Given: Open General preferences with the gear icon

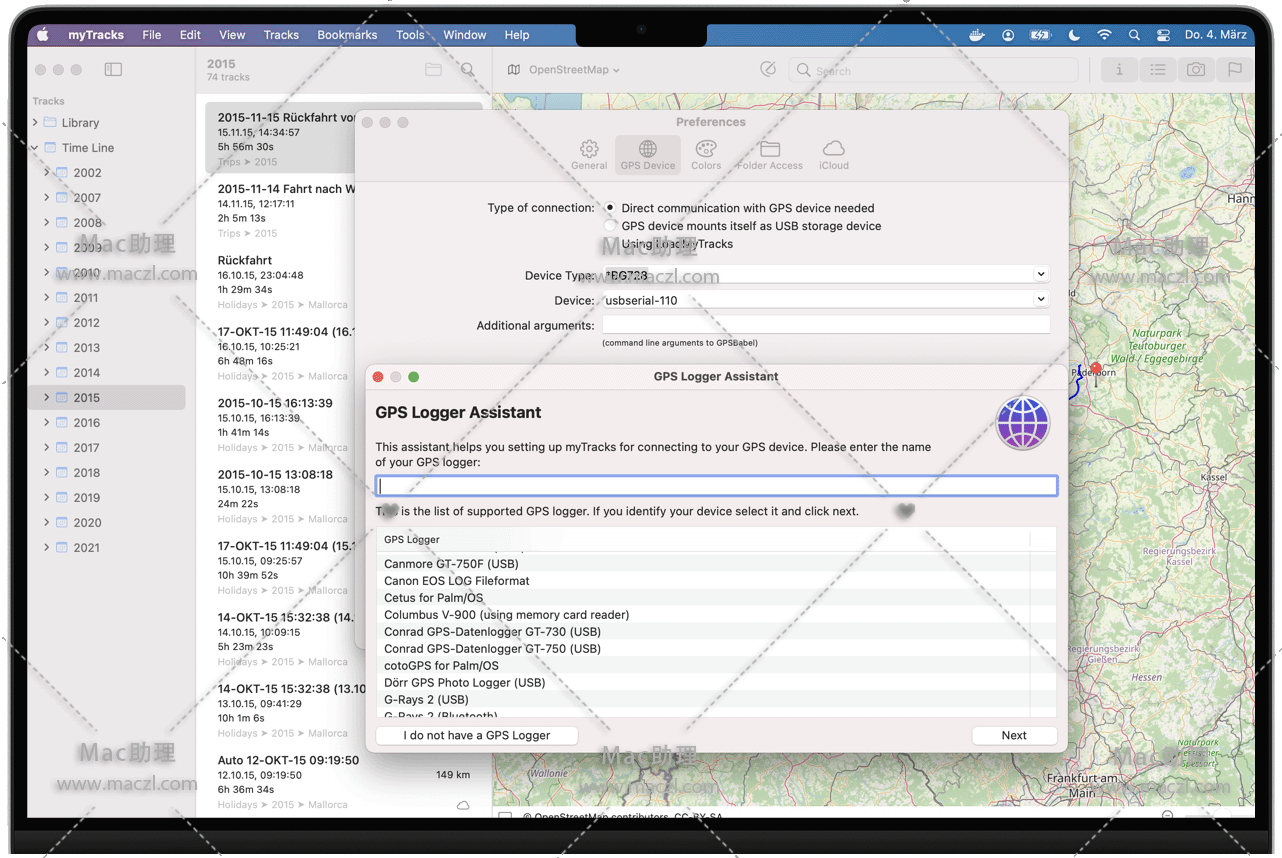Looking at the screenshot, I should point(589,154).
